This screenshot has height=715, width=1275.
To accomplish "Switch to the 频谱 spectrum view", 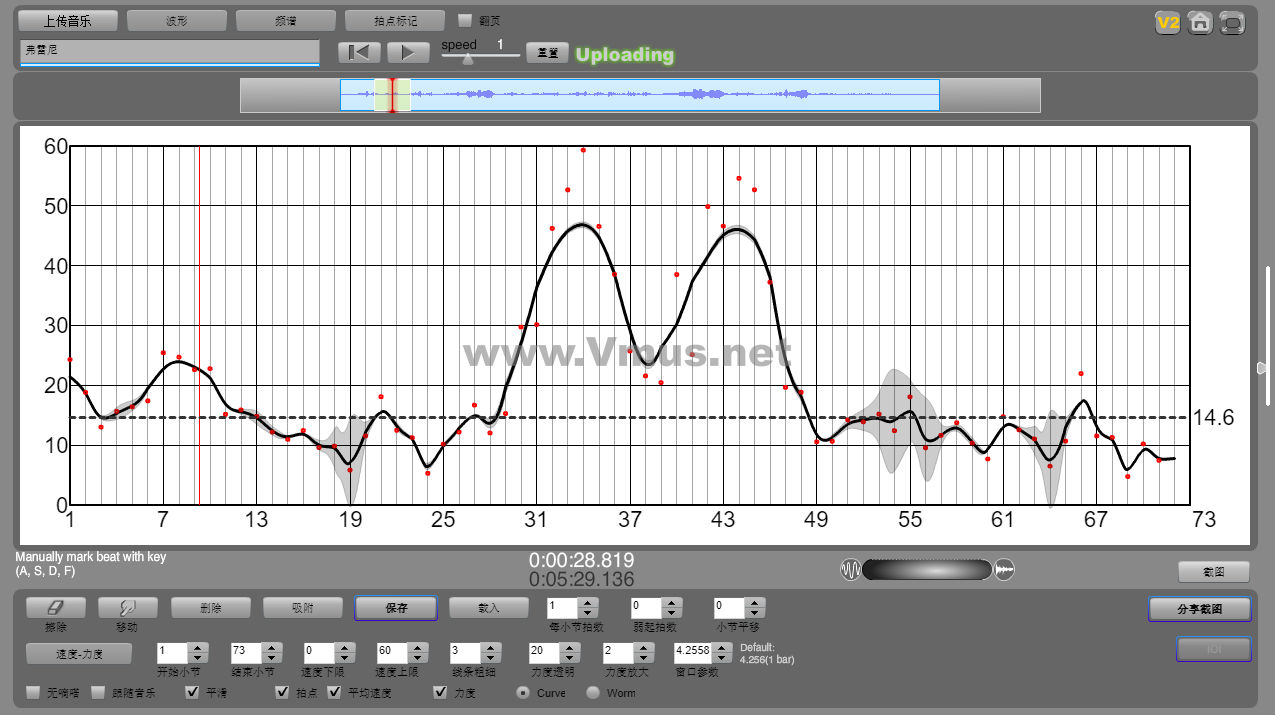I will (x=286, y=20).
